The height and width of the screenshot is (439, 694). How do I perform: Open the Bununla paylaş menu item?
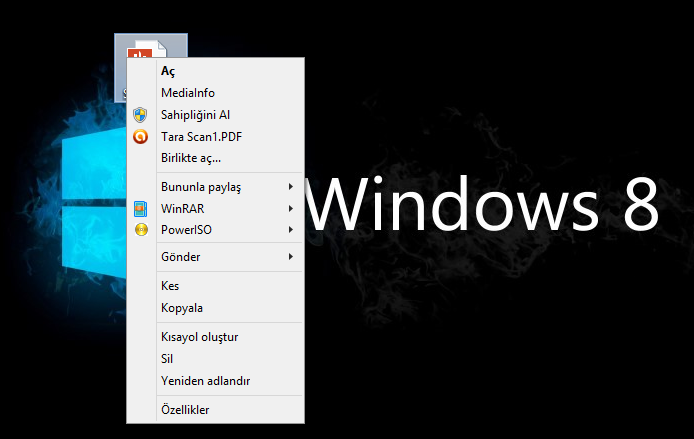(216, 187)
